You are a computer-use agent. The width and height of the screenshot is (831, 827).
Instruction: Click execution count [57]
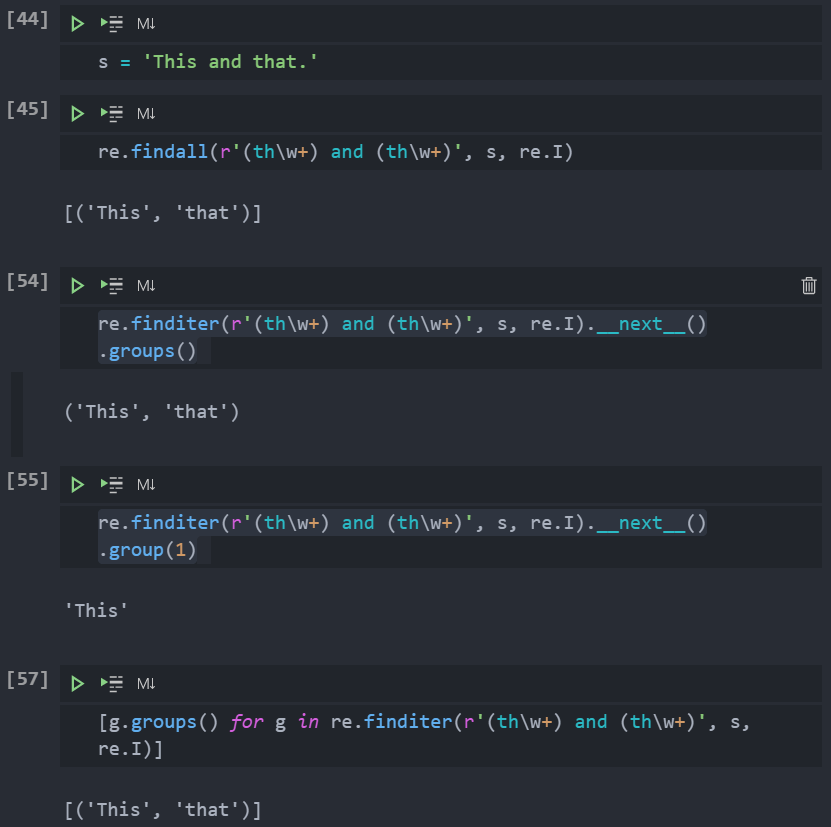tap(27, 679)
